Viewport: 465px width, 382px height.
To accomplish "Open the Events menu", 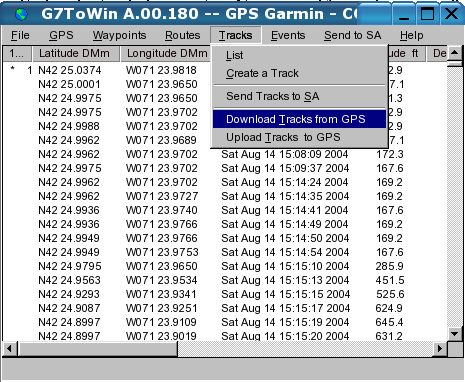I will (288, 35).
